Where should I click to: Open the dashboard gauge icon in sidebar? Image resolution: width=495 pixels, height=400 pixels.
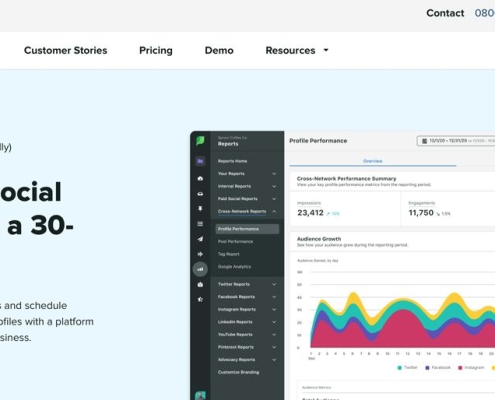200,179
